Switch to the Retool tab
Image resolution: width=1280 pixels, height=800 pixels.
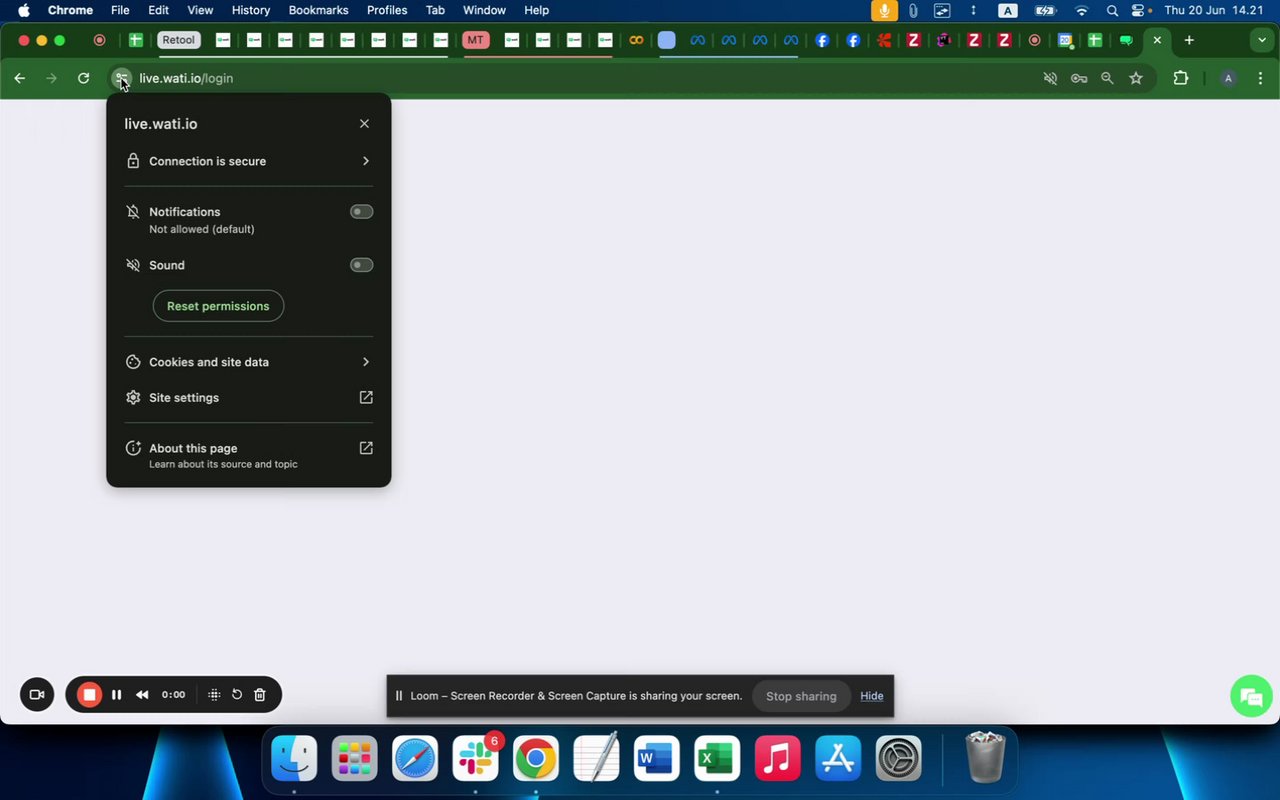point(179,40)
